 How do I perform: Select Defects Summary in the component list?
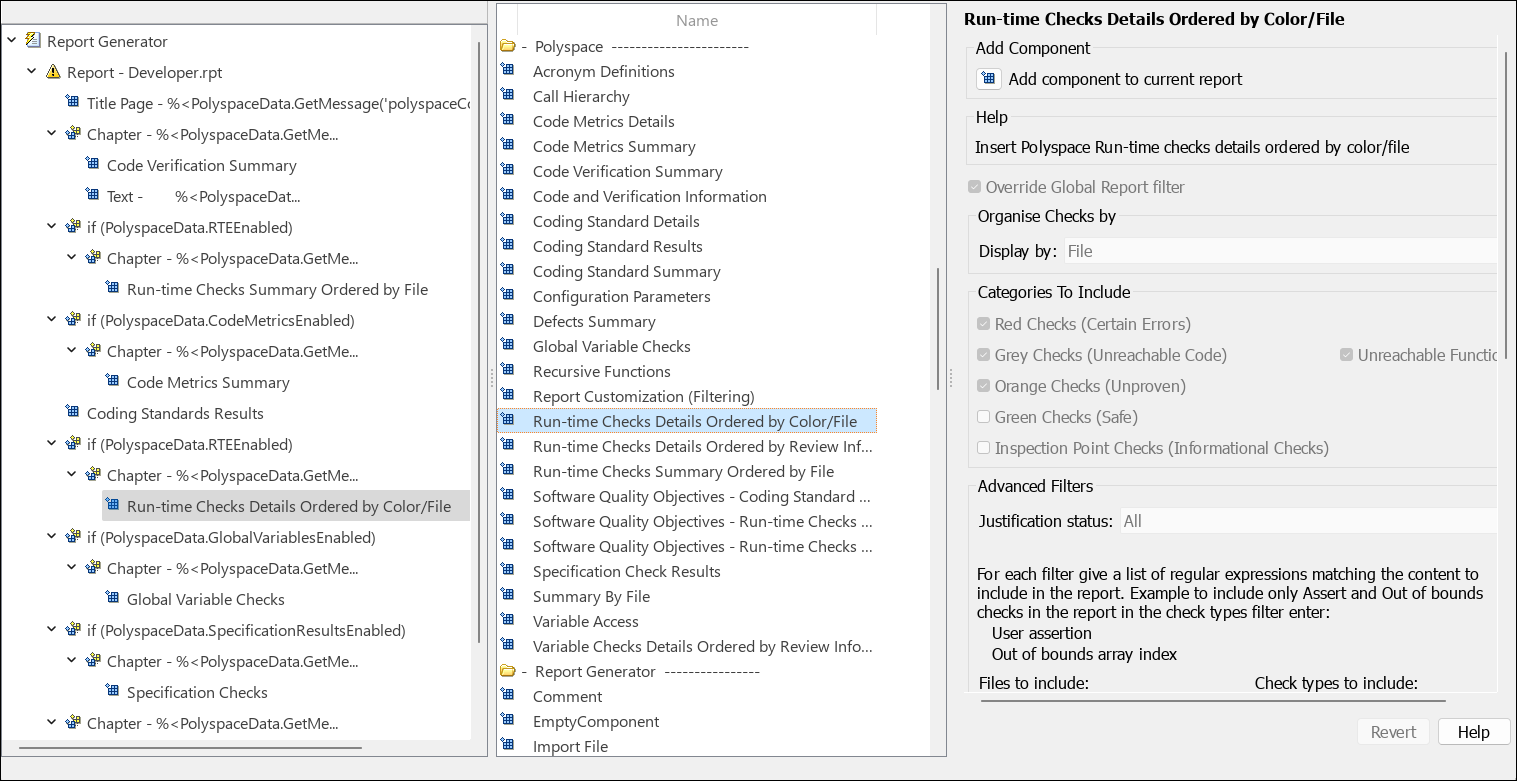coord(594,321)
